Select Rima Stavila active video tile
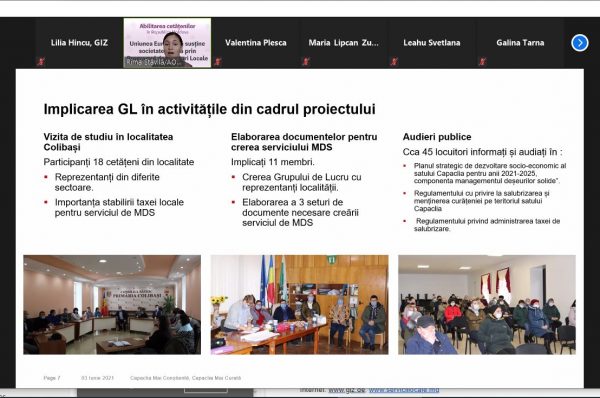The height and width of the screenshot is (398, 600). [167, 43]
